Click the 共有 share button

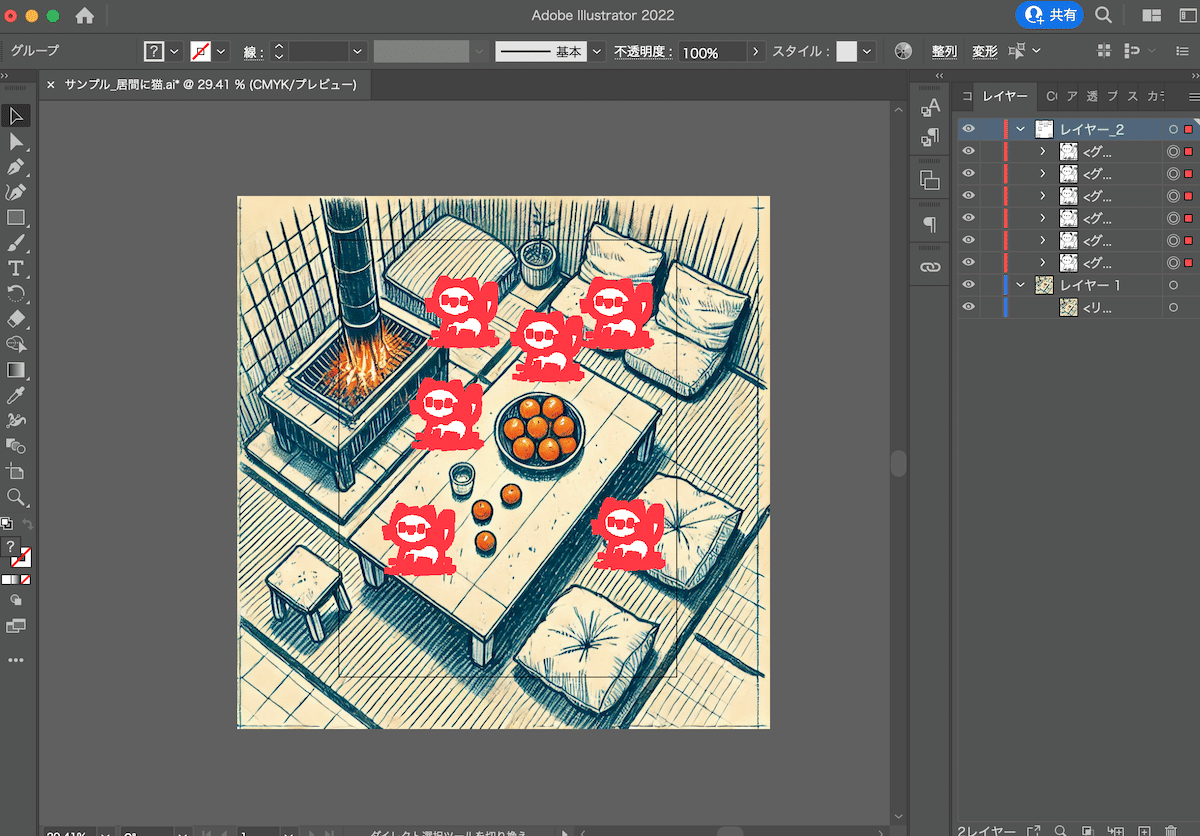[1050, 15]
